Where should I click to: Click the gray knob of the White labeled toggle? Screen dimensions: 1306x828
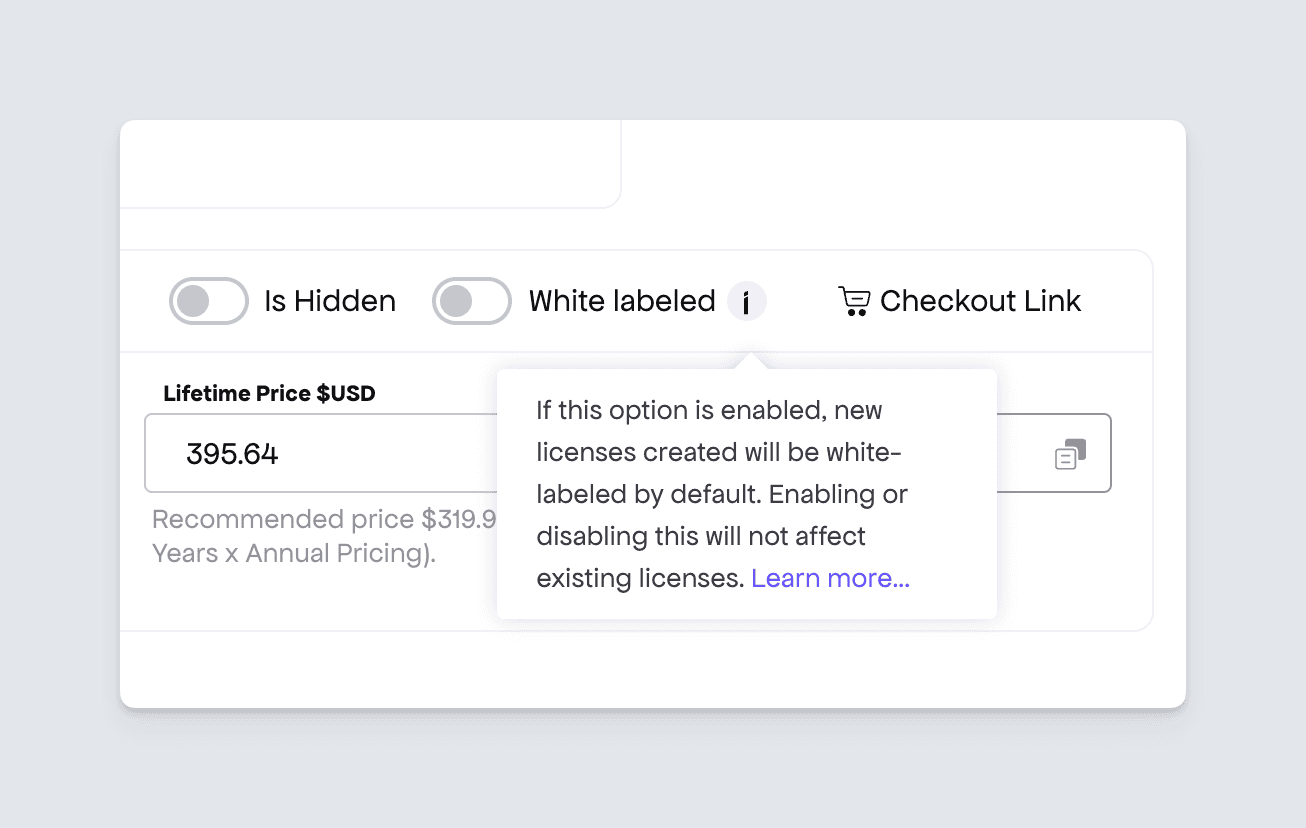(x=456, y=301)
